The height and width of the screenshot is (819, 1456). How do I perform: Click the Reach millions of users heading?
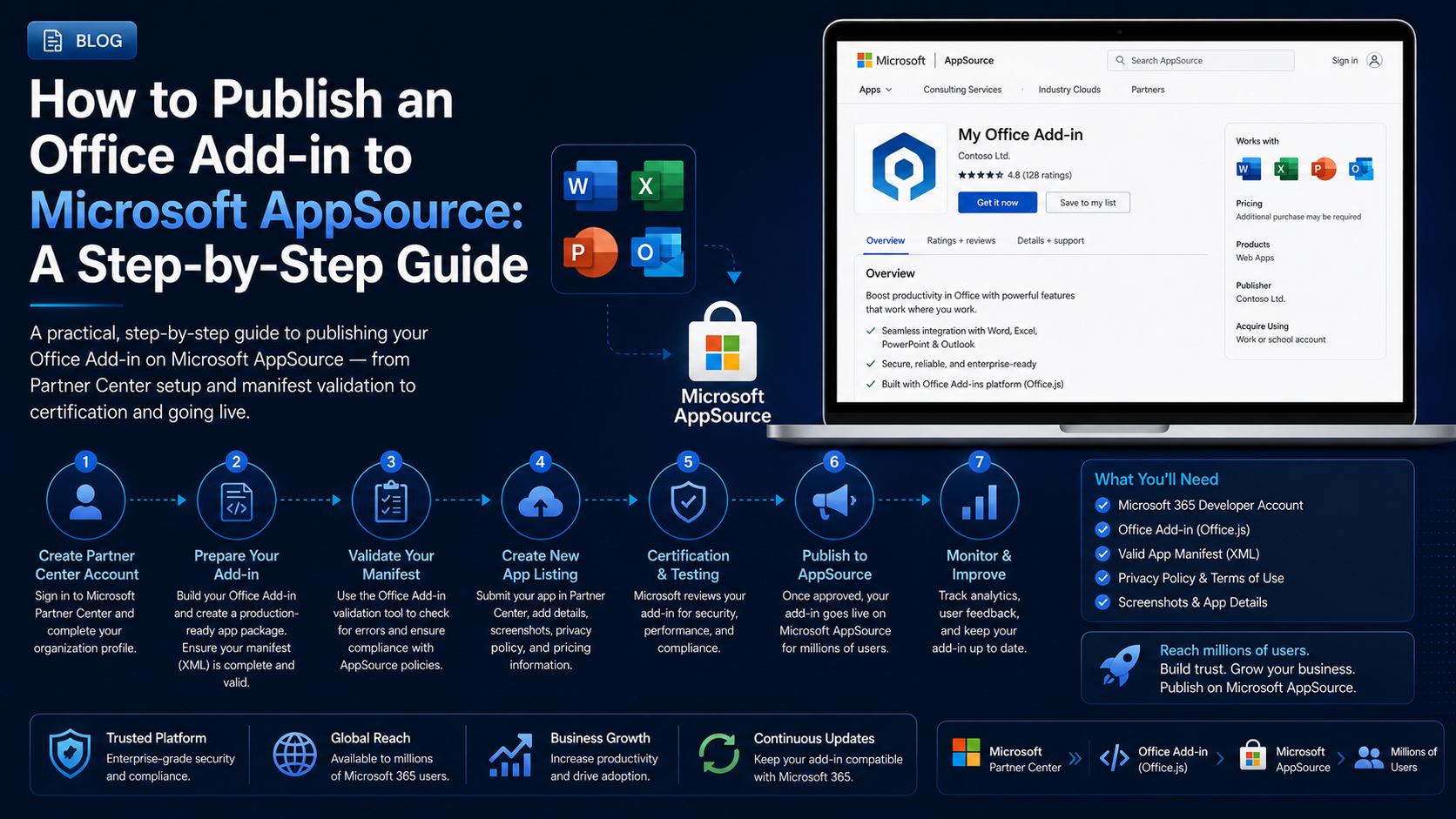(1234, 650)
